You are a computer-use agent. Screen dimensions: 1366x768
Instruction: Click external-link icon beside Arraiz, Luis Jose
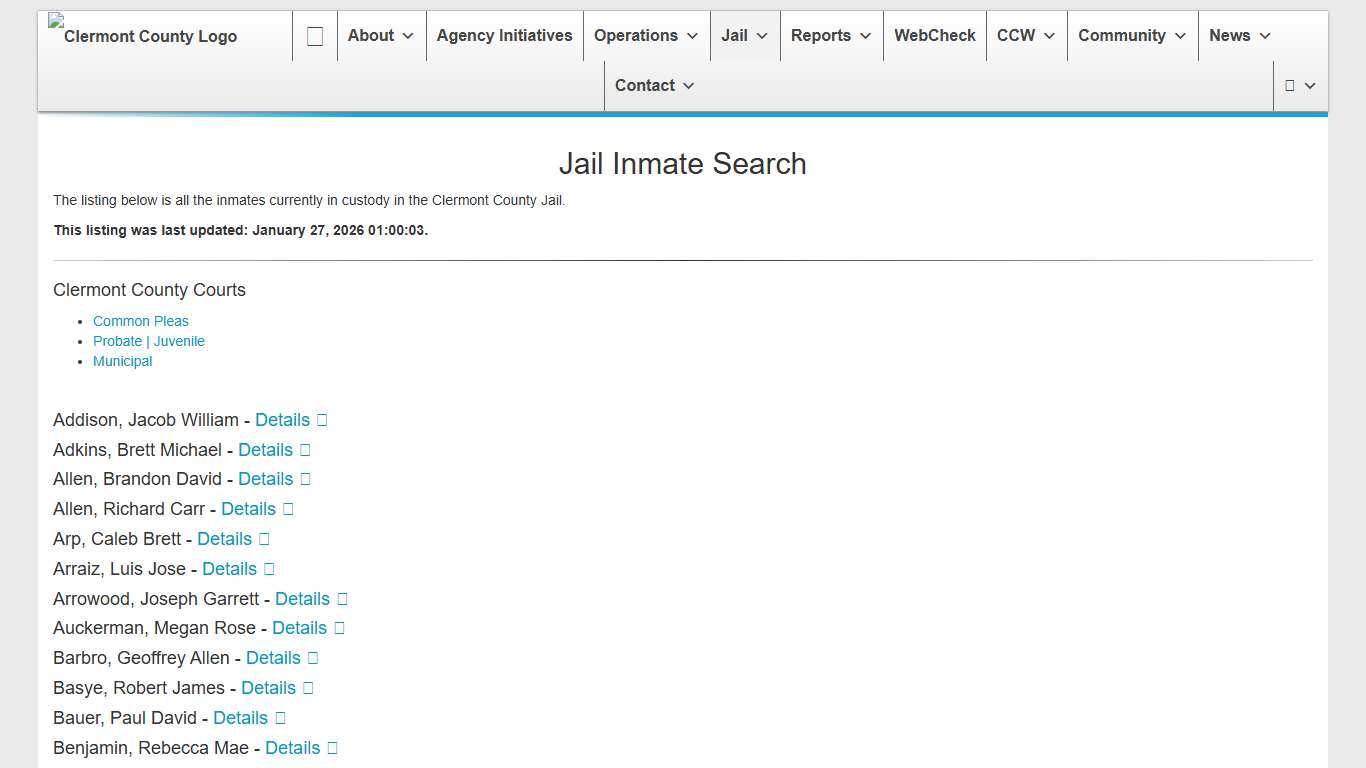[x=268, y=568]
